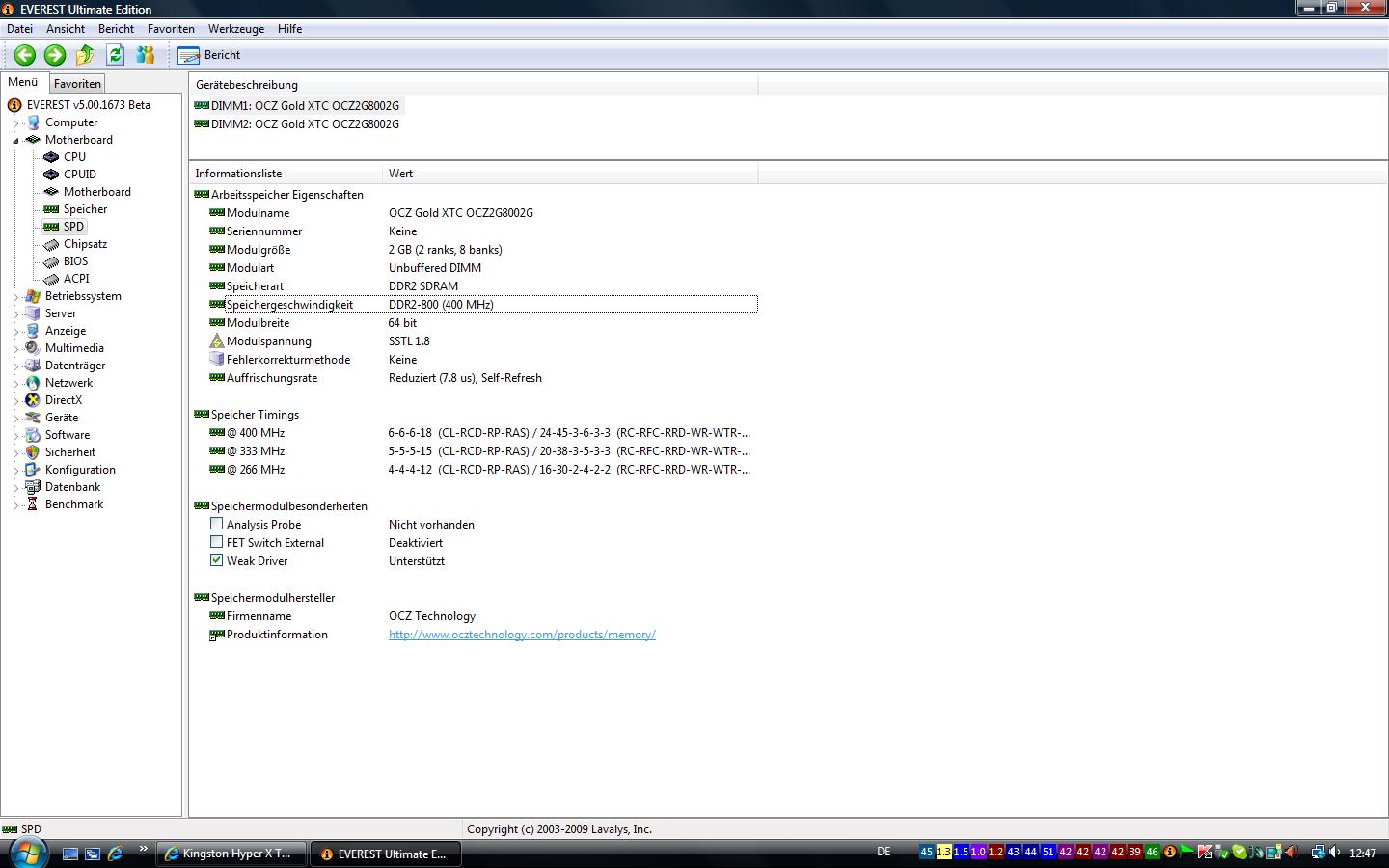Open the Favoriten menu in the menu bar
This screenshot has width=1389, height=868.
[x=171, y=29]
